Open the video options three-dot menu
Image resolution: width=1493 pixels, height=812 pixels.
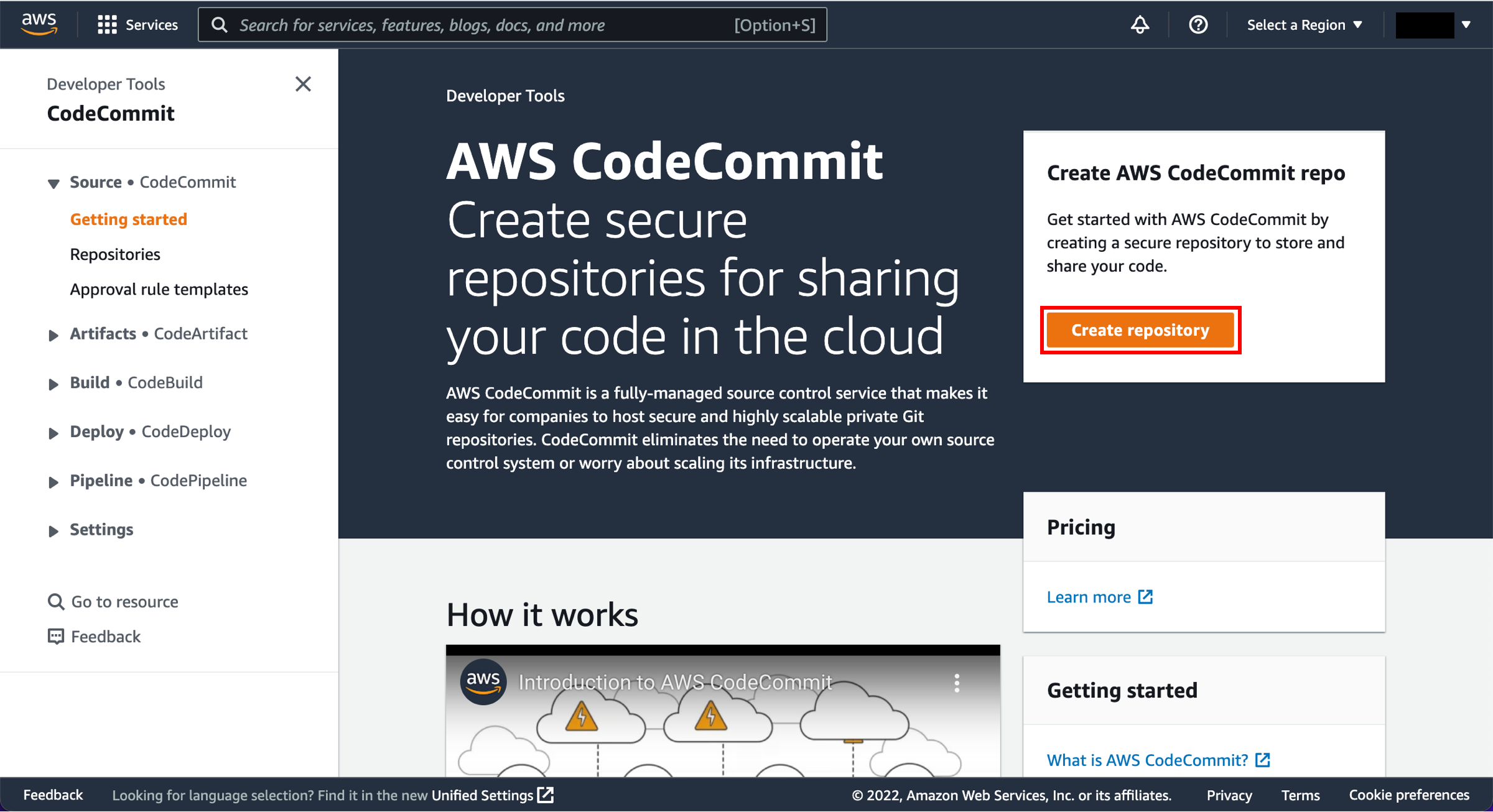[957, 683]
